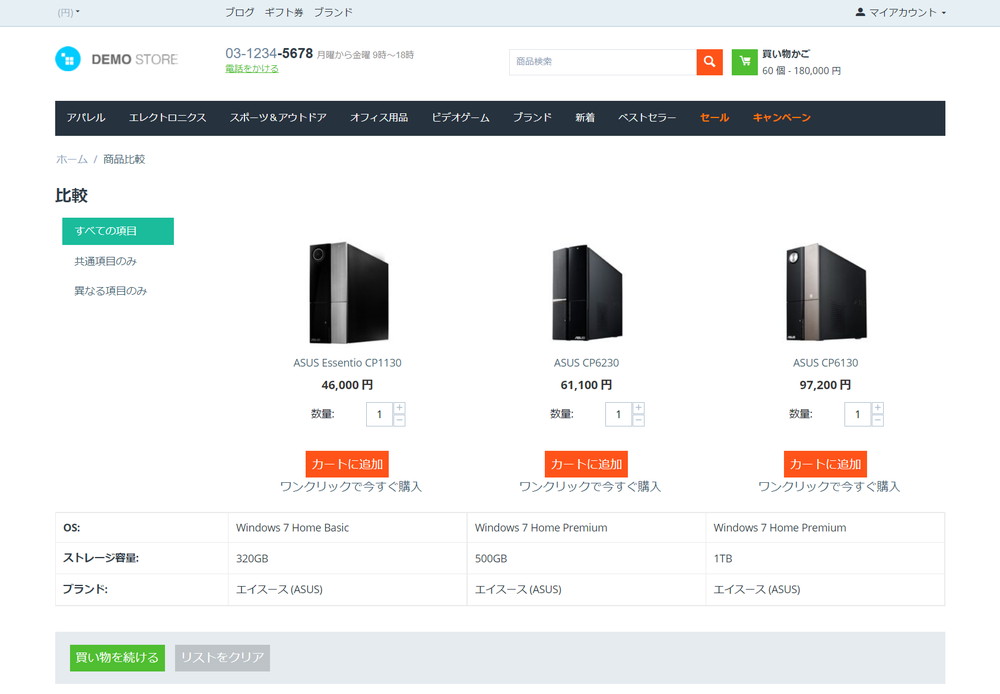Click the マイアカウント user icon
This screenshot has width=1000, height=694.
(x=860, y=12)
